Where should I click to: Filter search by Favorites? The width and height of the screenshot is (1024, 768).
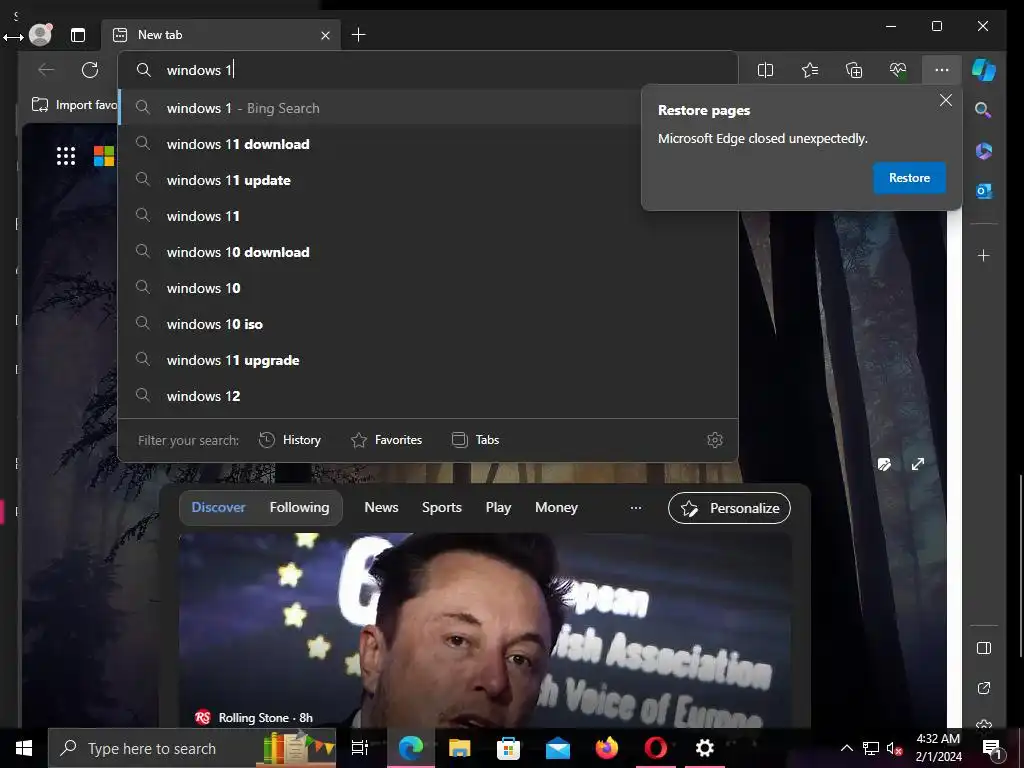[x=387, y=440]
